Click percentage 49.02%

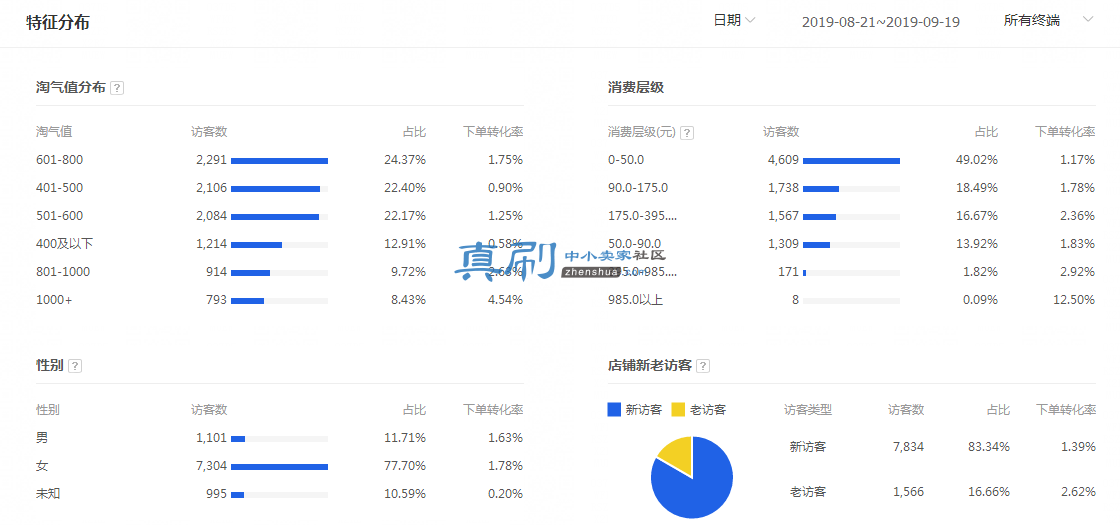pos(977,160)
